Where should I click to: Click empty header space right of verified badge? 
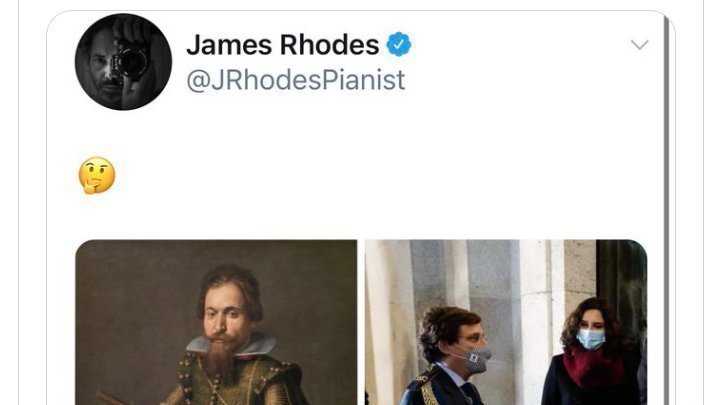click(519, 45)
